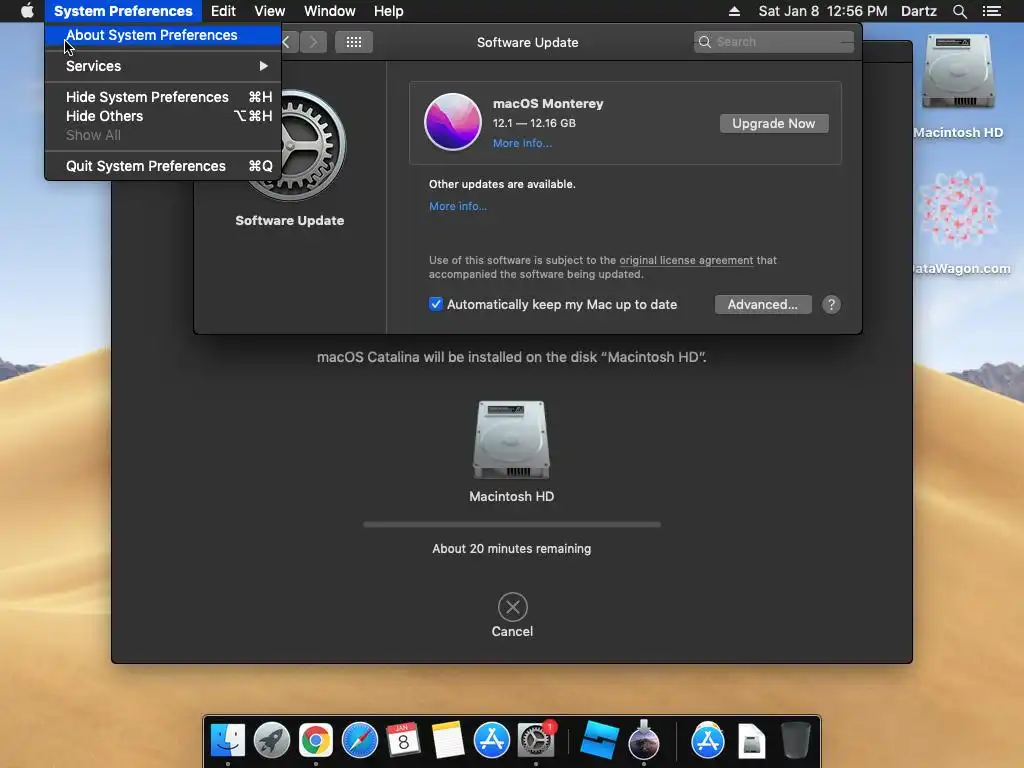Click the Cancel X circle icon
Viewport: 1024px width, 768px height.
(x=513, y=607)
